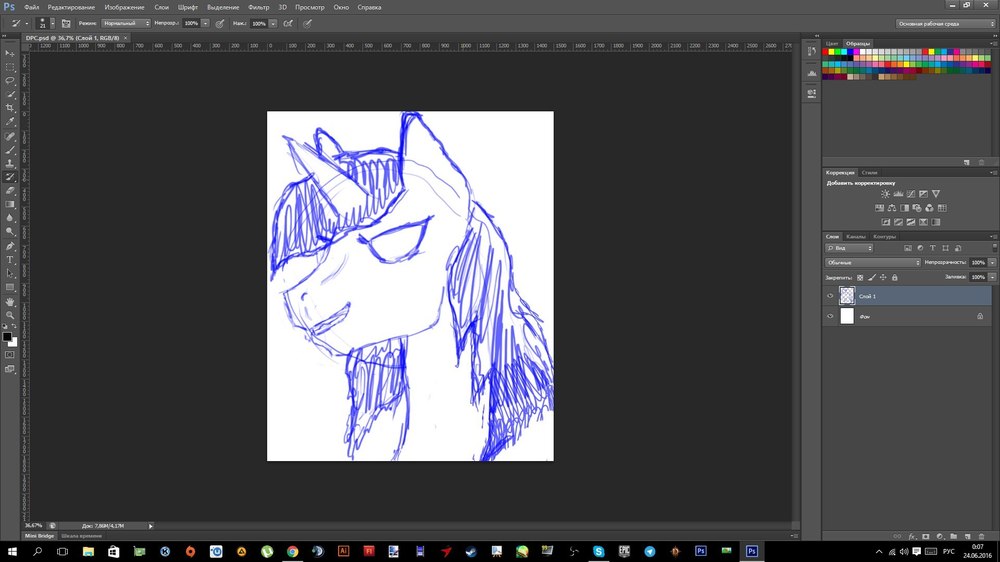Screen dimensions: 1000x562
Task: Select the Dodge tool
Action: (10, 232)
